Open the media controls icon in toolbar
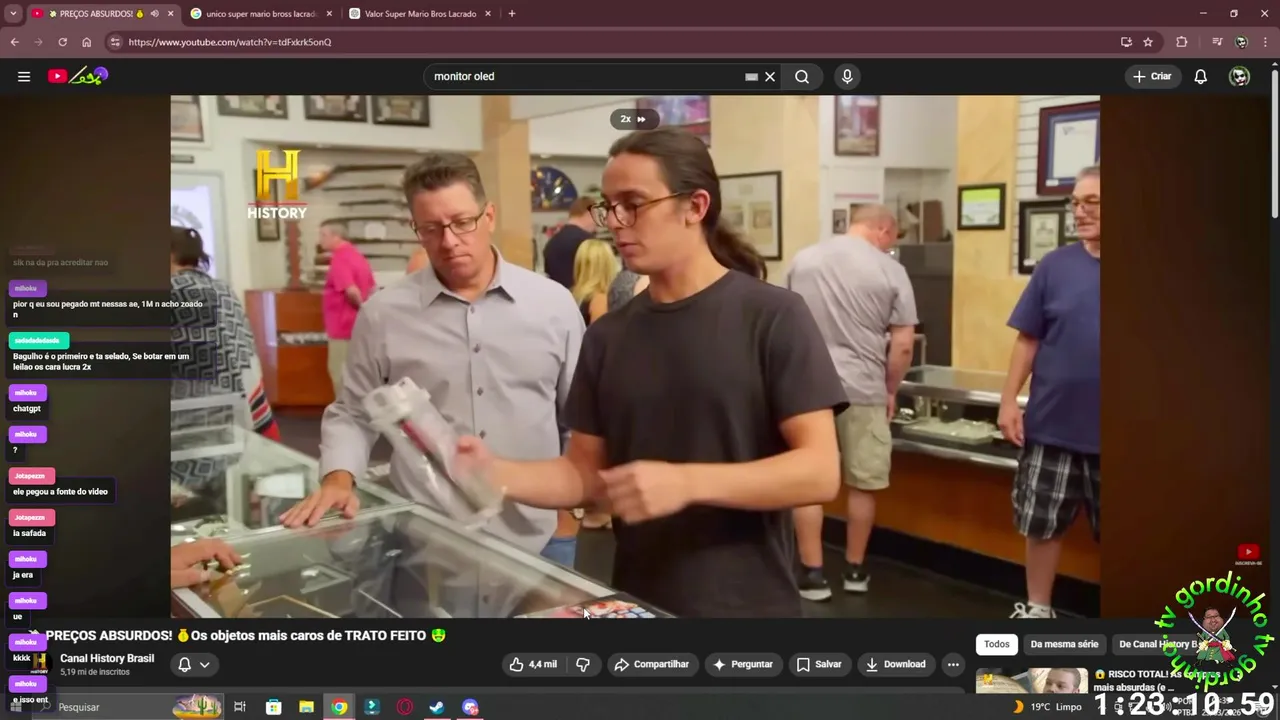The image size is (1280, 720). (x=1217, y=42)
